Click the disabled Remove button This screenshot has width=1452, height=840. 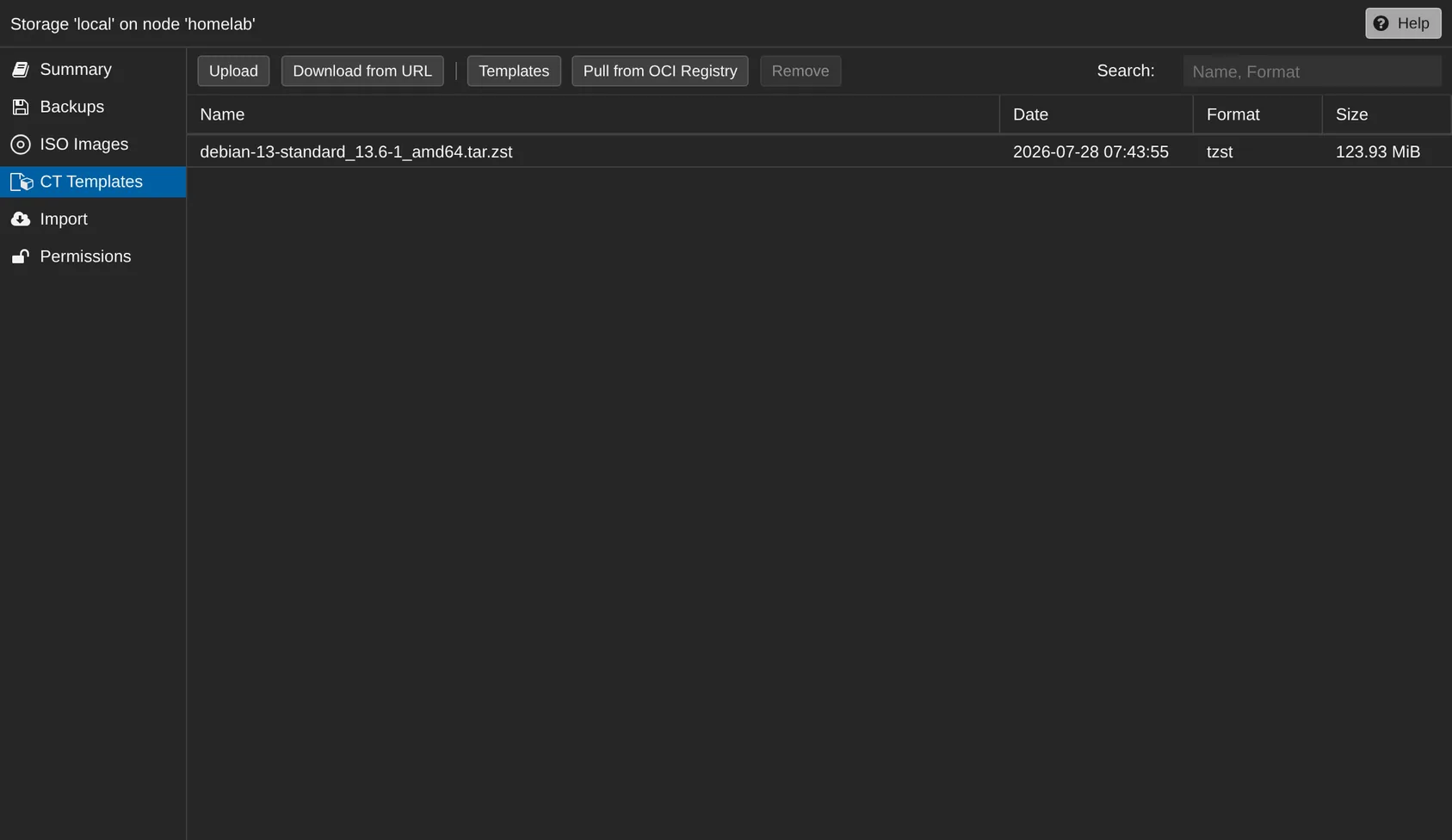[x=800, y=71]
